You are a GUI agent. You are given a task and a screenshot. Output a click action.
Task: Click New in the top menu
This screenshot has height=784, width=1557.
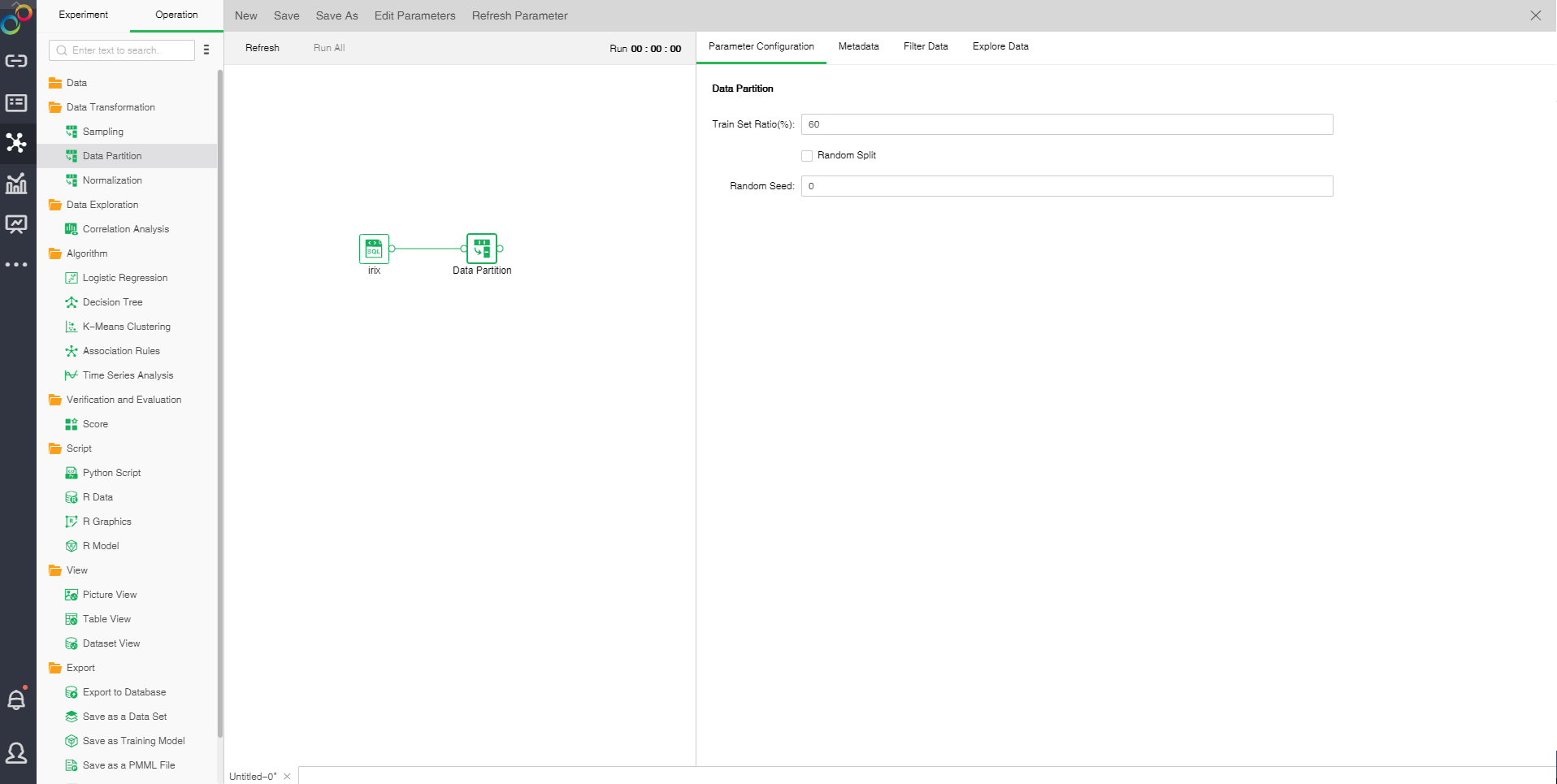click(246, 15)
